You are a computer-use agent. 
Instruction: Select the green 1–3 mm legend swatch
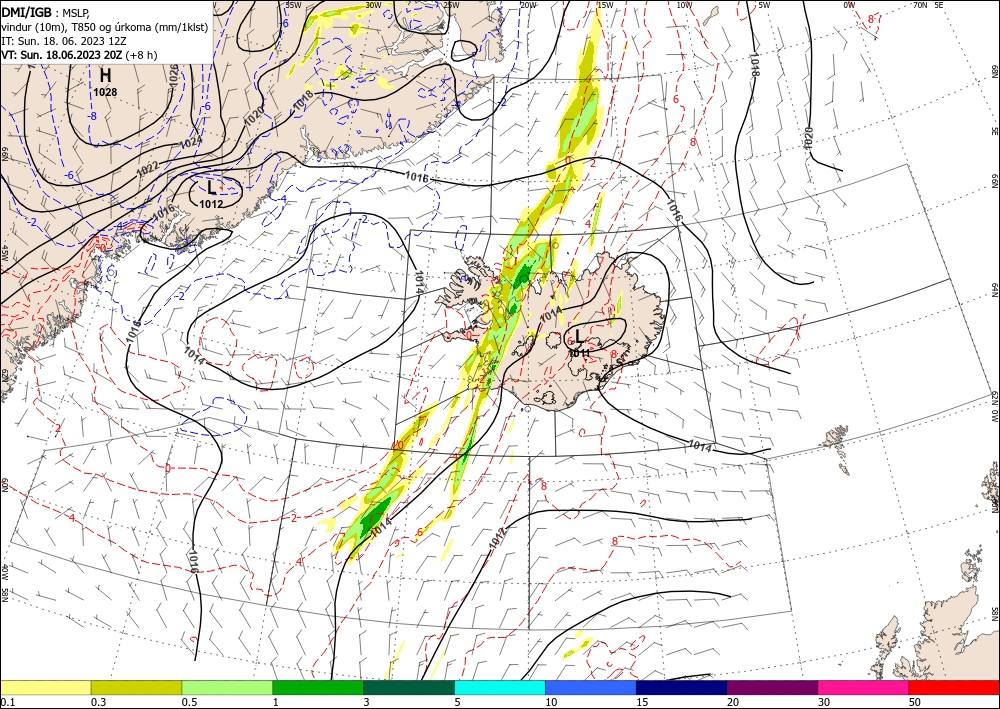click(x=318, y=687)
